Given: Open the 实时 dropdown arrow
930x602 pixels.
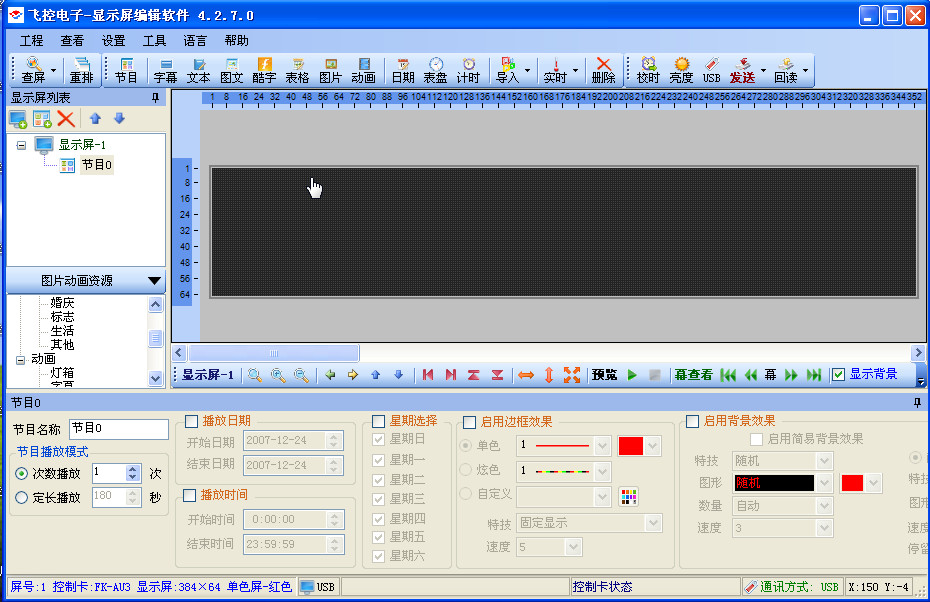Looking at the screenshot, I should pyautogui.click(x=575, y=70).
